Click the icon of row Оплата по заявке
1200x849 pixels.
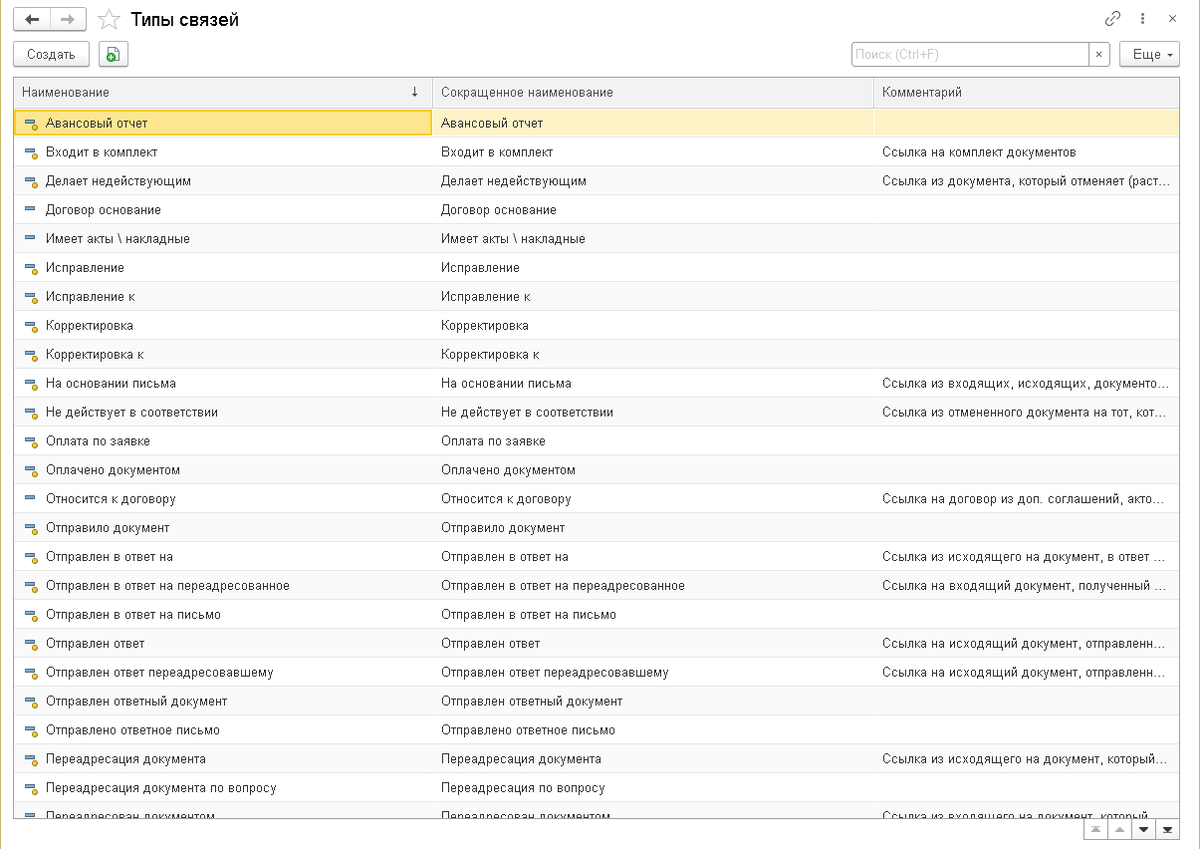tap(31, 441)
